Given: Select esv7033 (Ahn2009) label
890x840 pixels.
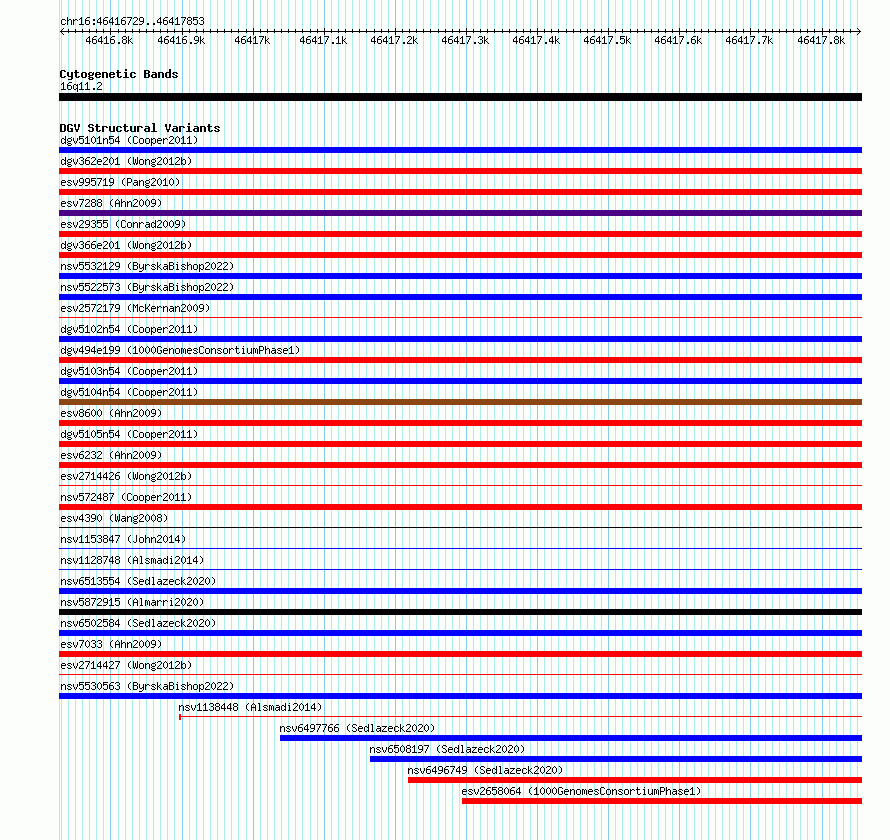Looking at the screenshot, I should click(111, 644).
